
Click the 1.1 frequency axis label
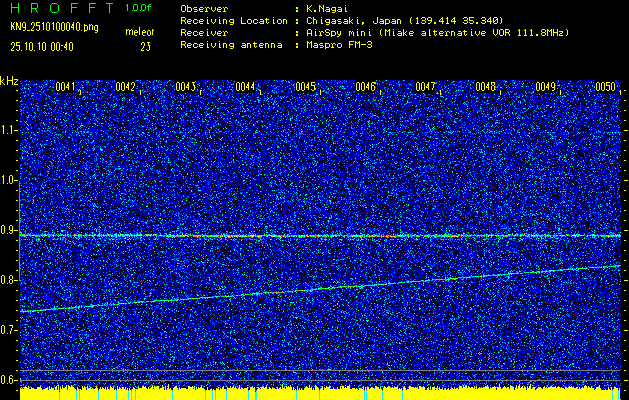pyautogui.click(x=9, y=130)
